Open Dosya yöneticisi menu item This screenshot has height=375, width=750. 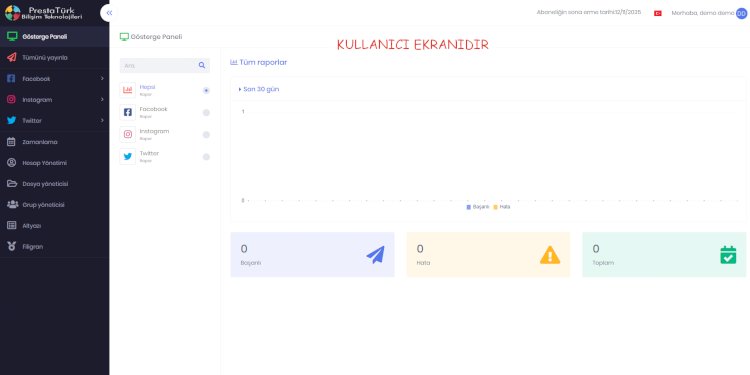(x=55, y=184)
